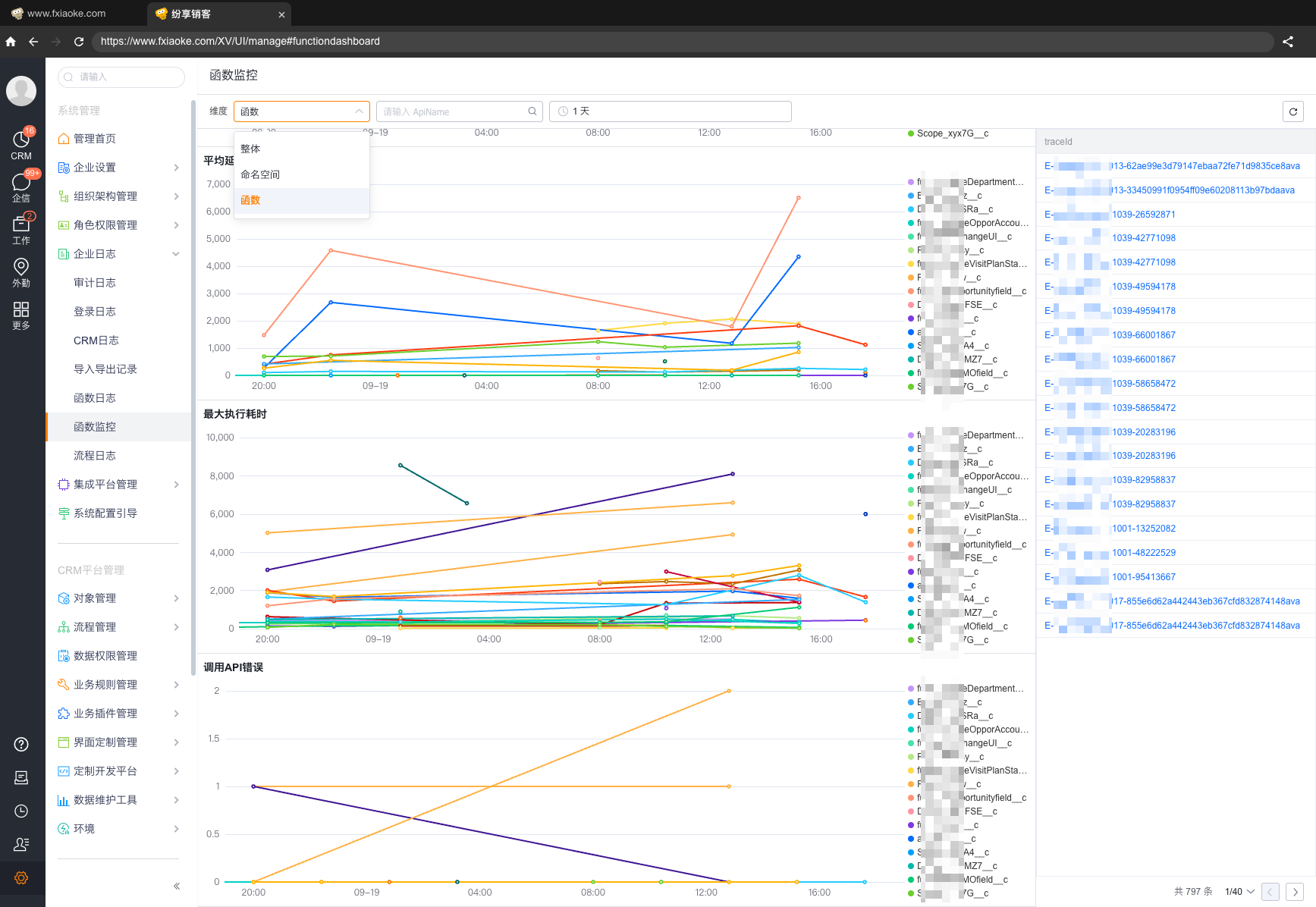Refresh the monitoring dashboard data
This screenshot has height=907, width=1316.
[1293, 111]
